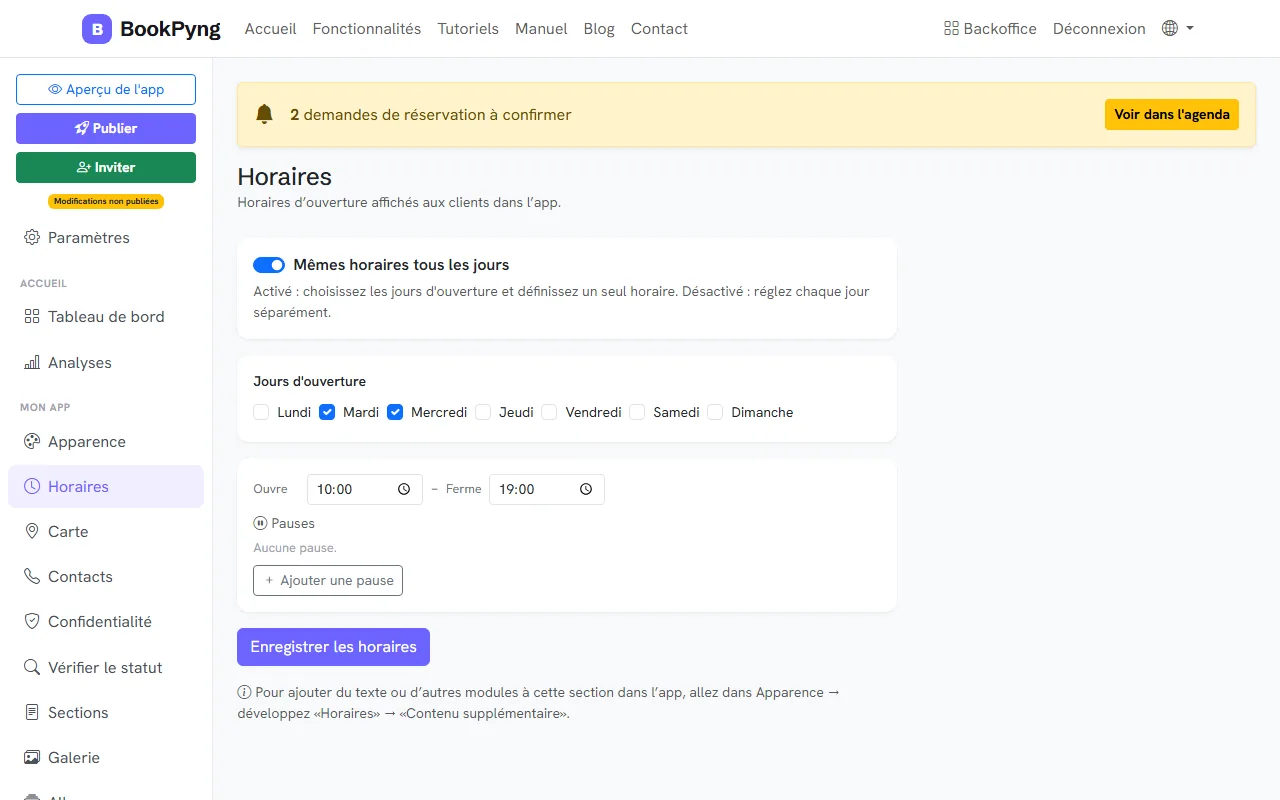Click the Sections document icon
This screenshot has width=1280, height=800.
click(x=32, y=712)
